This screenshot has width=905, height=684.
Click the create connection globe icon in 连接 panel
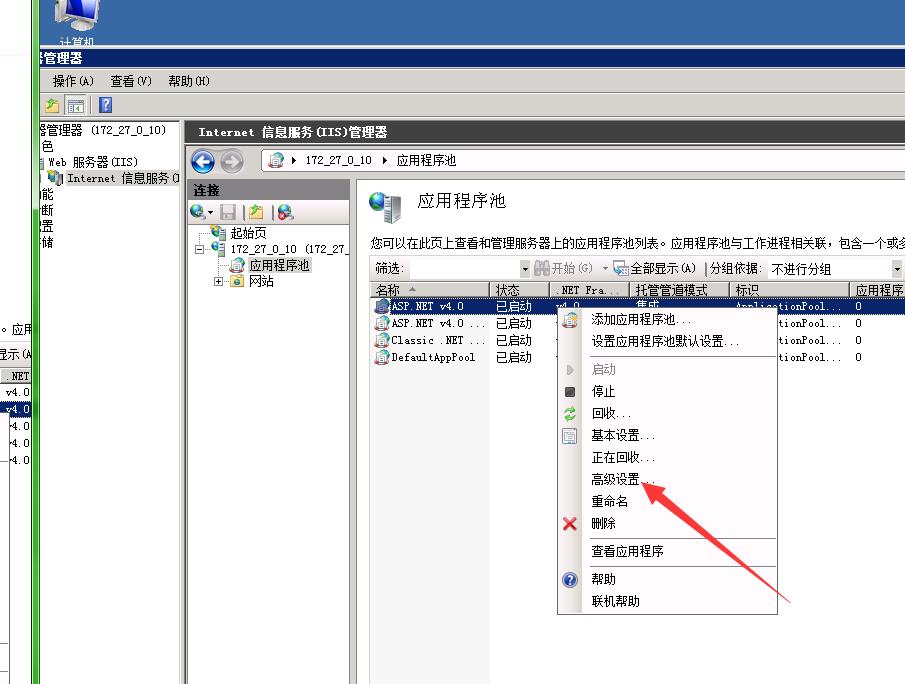pos(200,212)
